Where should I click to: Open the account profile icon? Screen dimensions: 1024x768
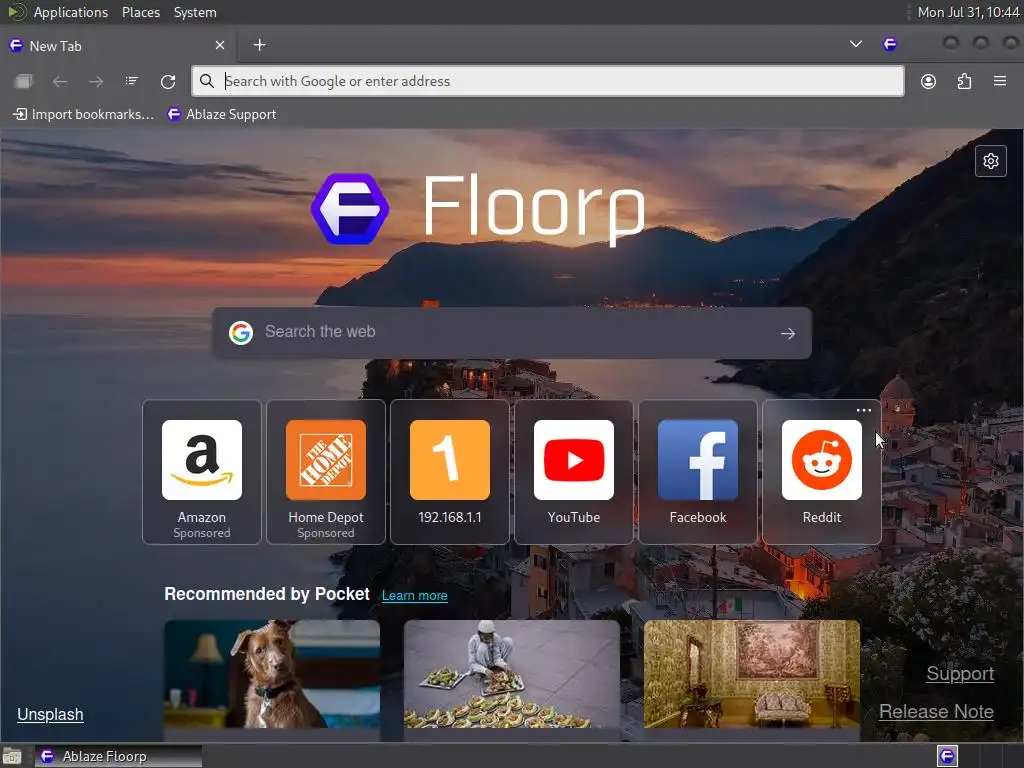tap(928, 82)
